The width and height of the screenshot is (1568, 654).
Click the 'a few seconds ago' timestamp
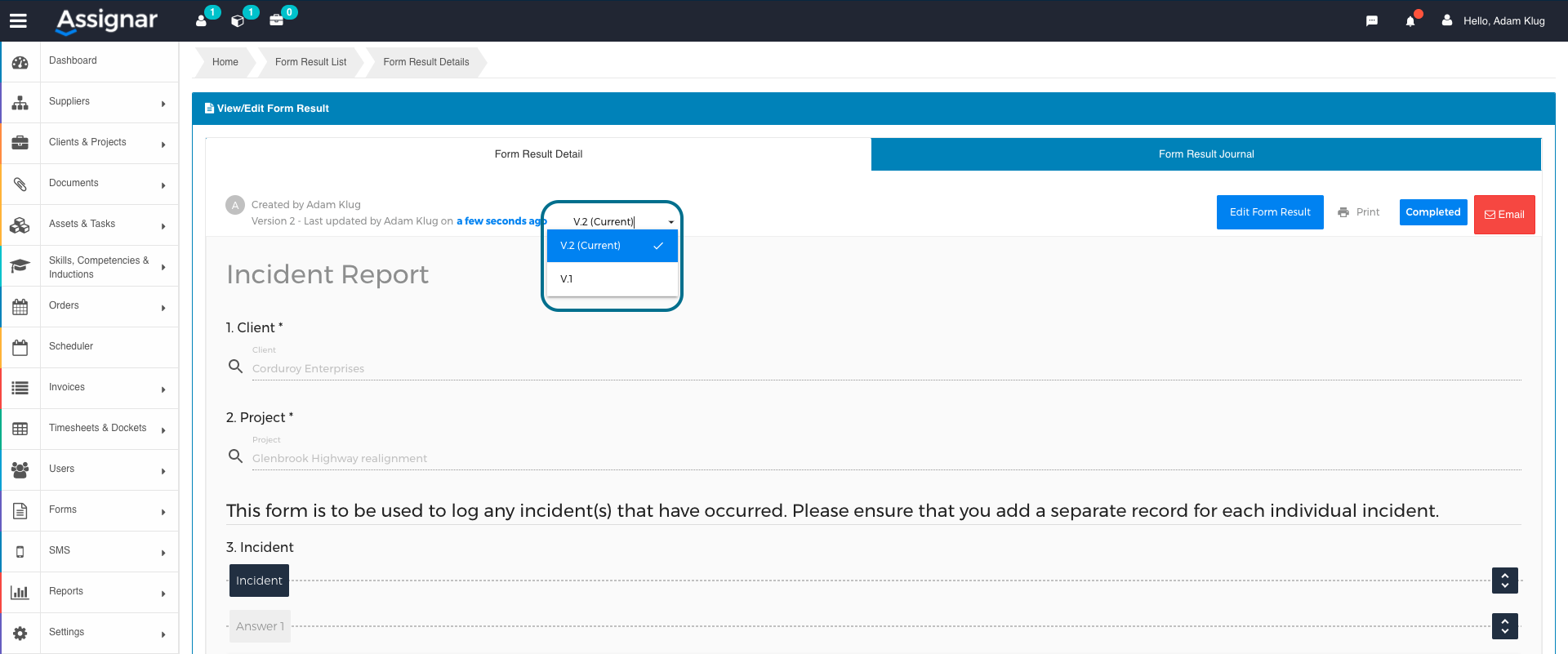pyautogui.click(x=501, y=221)
